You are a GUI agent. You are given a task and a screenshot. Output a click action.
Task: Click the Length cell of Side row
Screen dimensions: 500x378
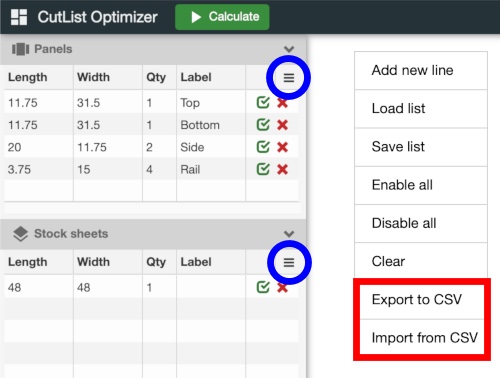[x=39, y=147]
